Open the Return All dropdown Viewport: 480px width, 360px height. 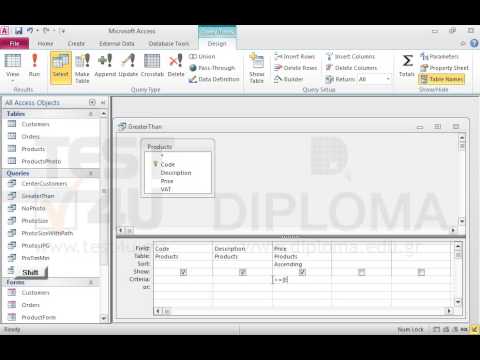click(388, 79)
